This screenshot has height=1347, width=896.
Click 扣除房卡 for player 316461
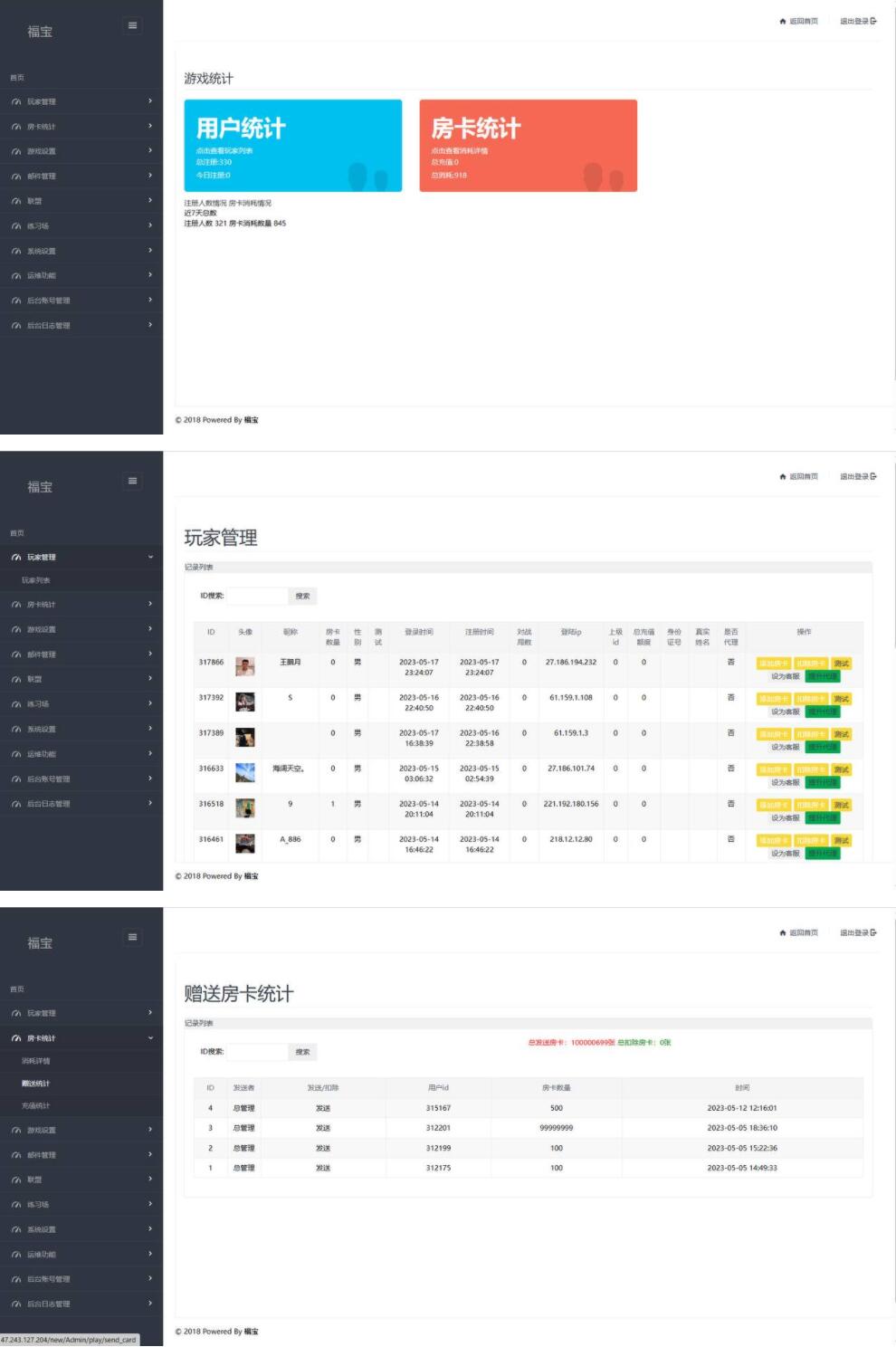811,841
